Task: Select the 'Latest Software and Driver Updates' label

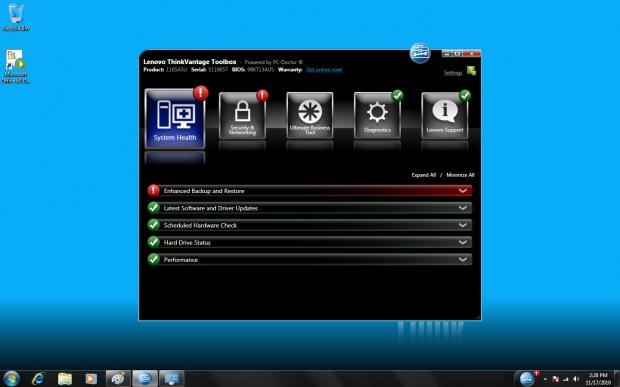Action: (211, 208)
